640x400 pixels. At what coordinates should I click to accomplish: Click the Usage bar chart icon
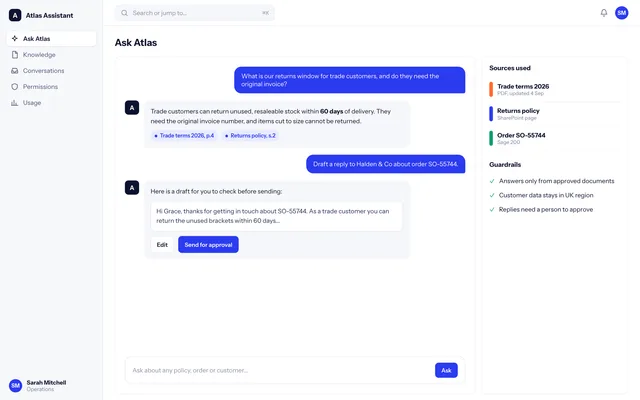[15, 103]
